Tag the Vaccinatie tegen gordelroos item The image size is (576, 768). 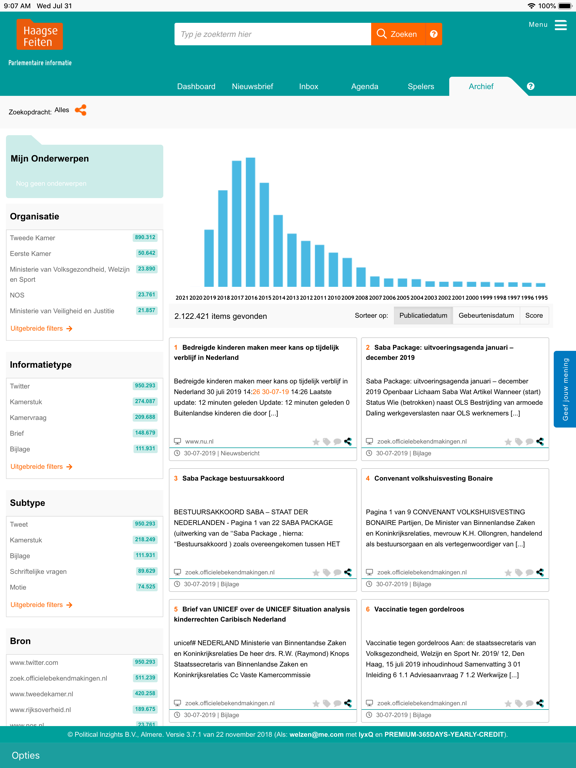[x=519, y=704]
